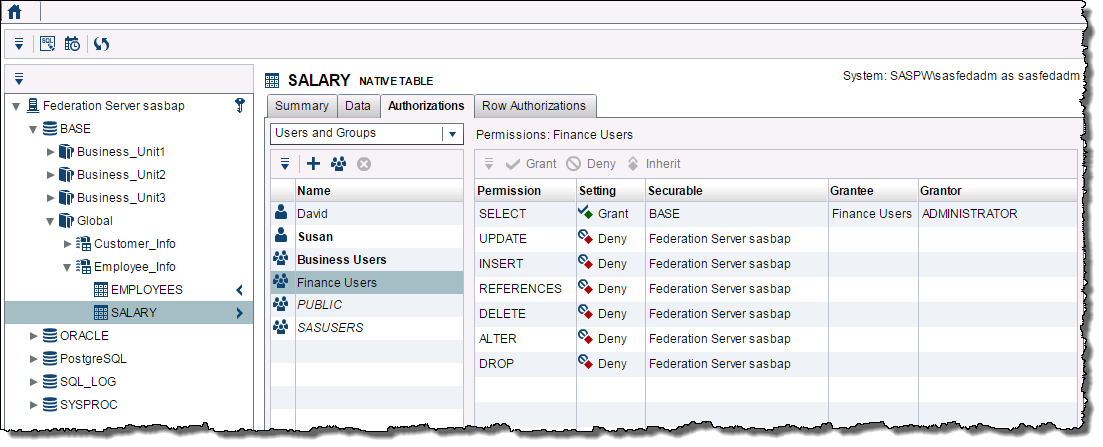
Task: Select the EMPLOYEES table in tree
Action: pyautogui.click(x=146, y=290)
